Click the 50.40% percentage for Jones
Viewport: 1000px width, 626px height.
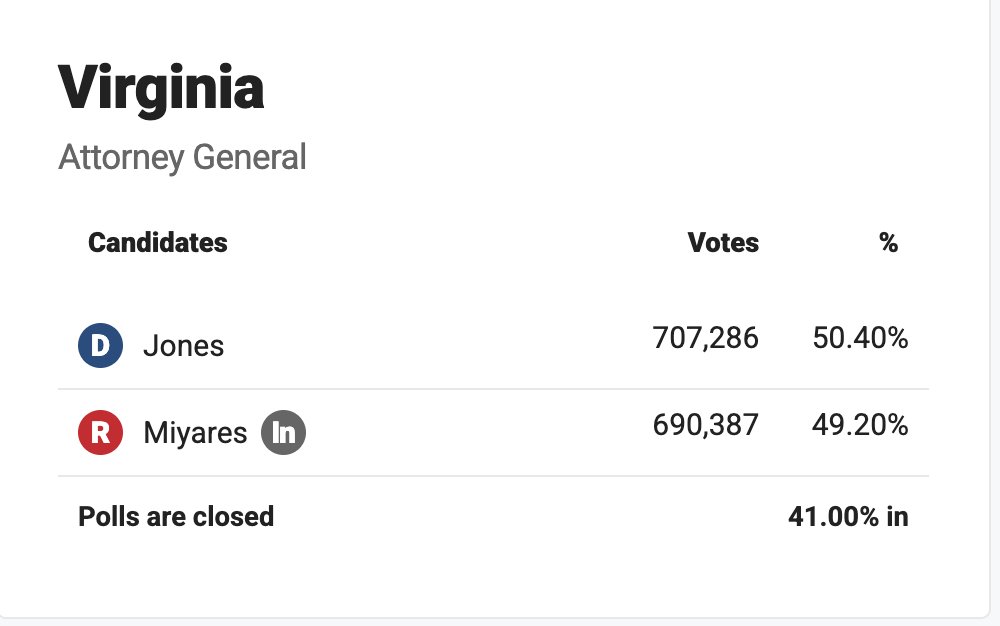pyautogui.click(x=860, y=338)
